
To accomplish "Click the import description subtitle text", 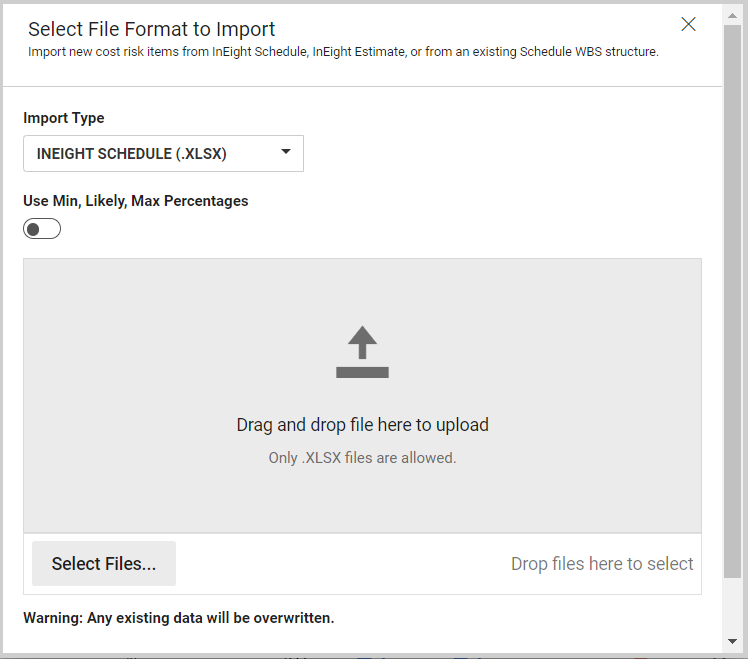I will pos(343,51).
